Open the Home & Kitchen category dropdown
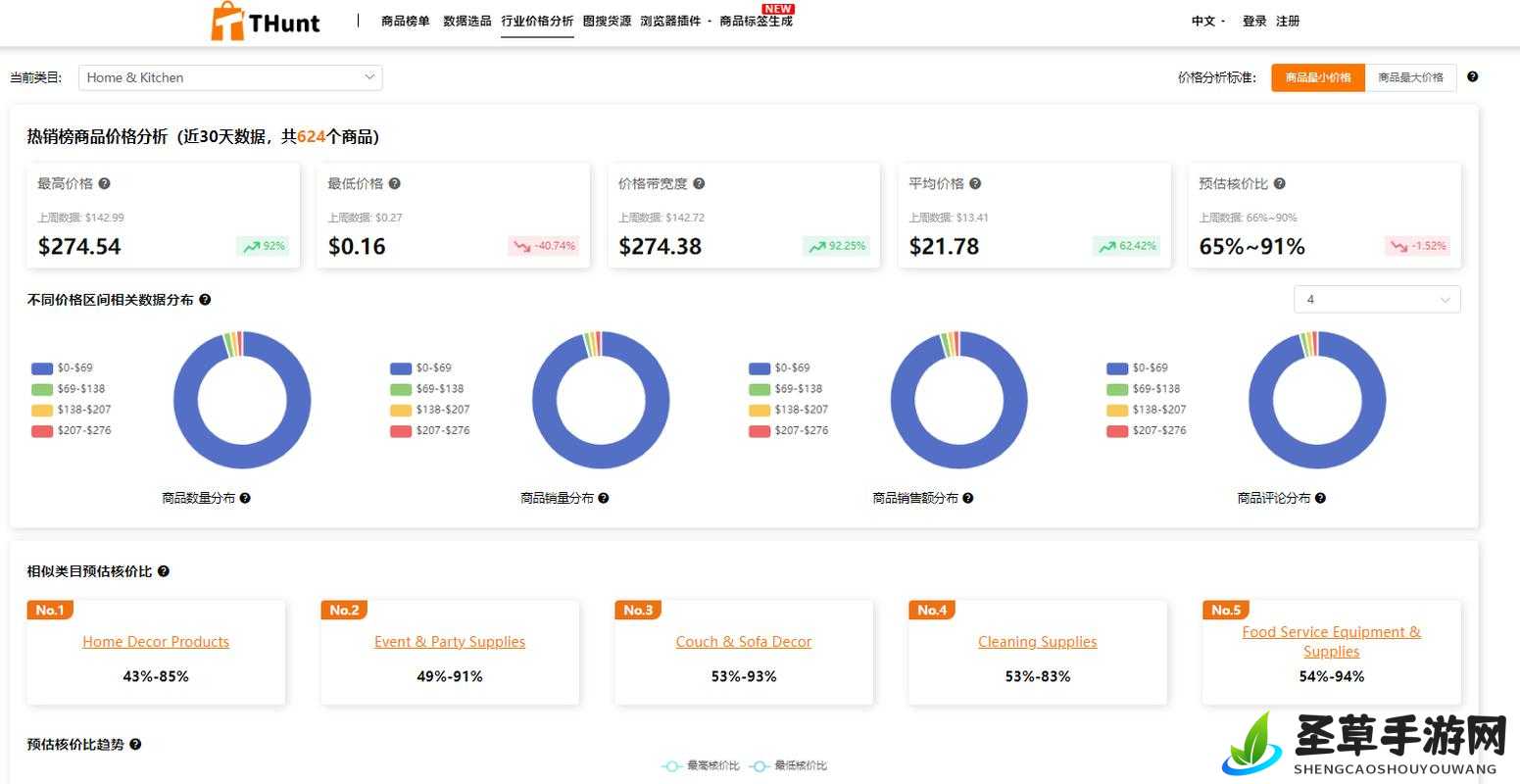Screen dimensions: 1520x784 (x=230, y=77)
